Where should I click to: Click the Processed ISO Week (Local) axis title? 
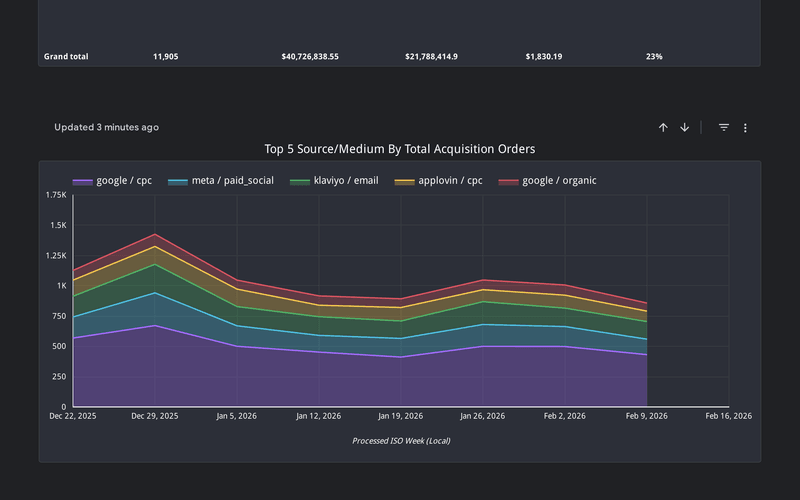click(400, 440)
